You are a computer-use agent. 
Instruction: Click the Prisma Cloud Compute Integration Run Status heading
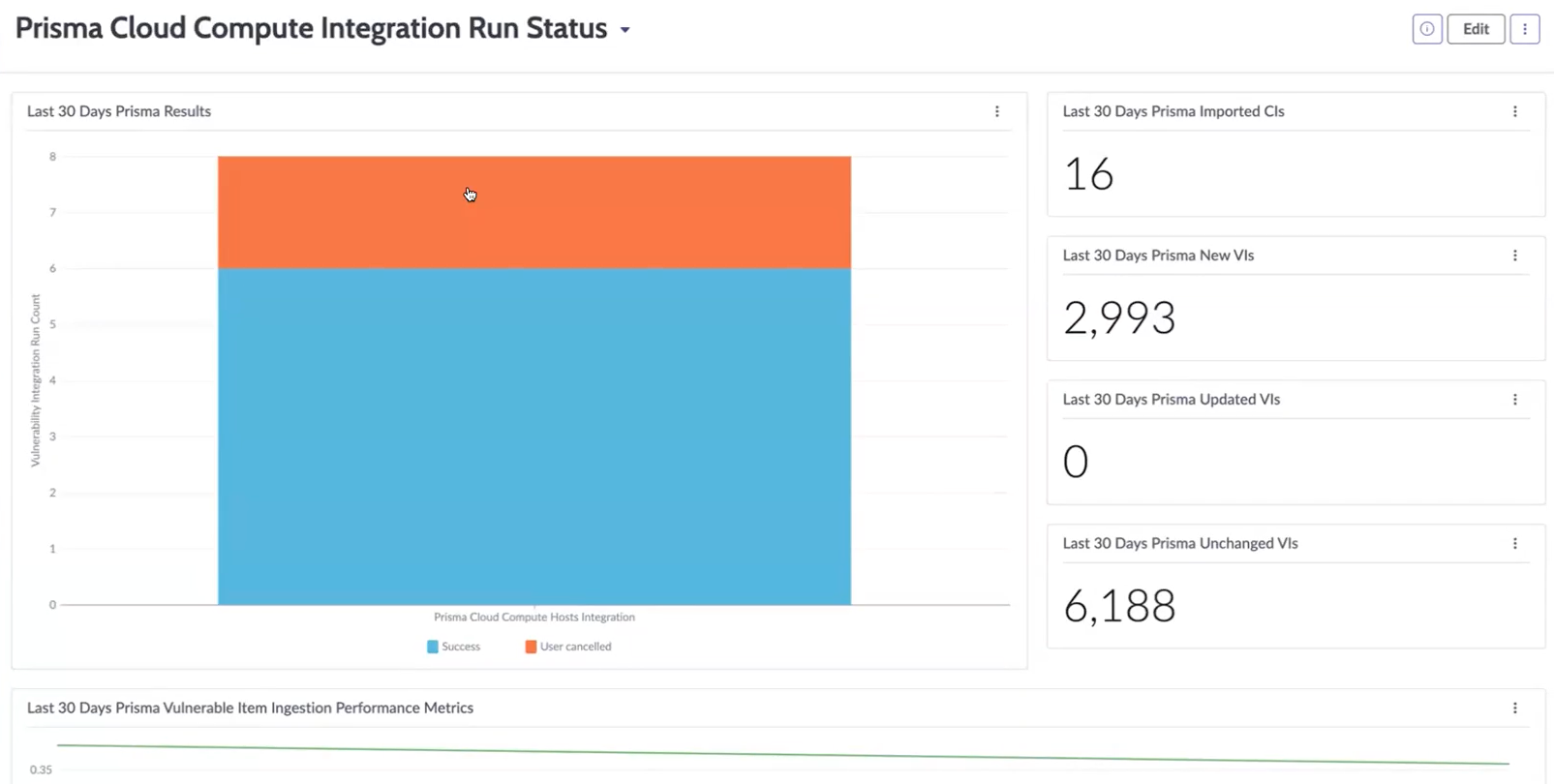311,29
